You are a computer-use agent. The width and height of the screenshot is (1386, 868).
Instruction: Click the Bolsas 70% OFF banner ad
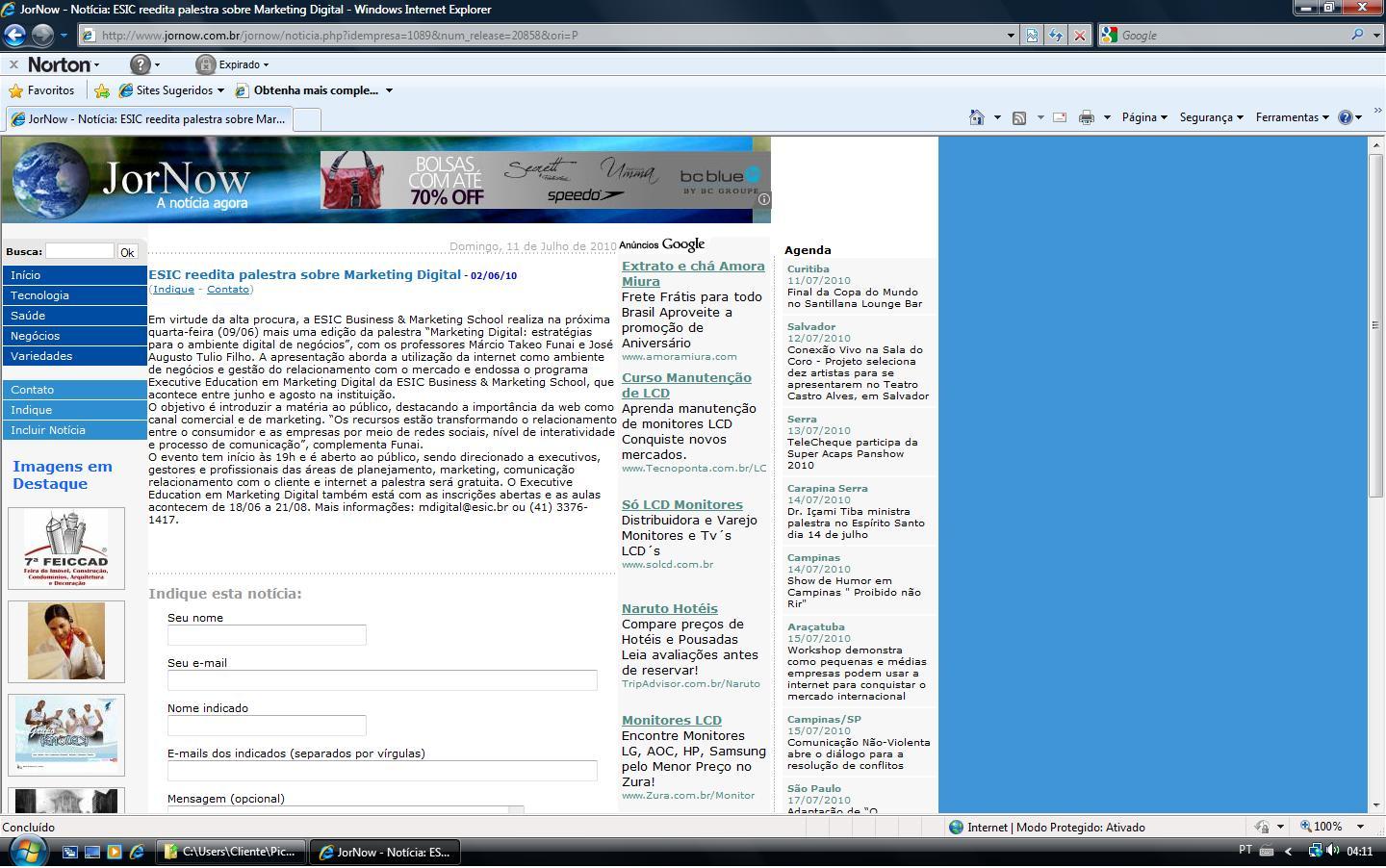[546, 180]
